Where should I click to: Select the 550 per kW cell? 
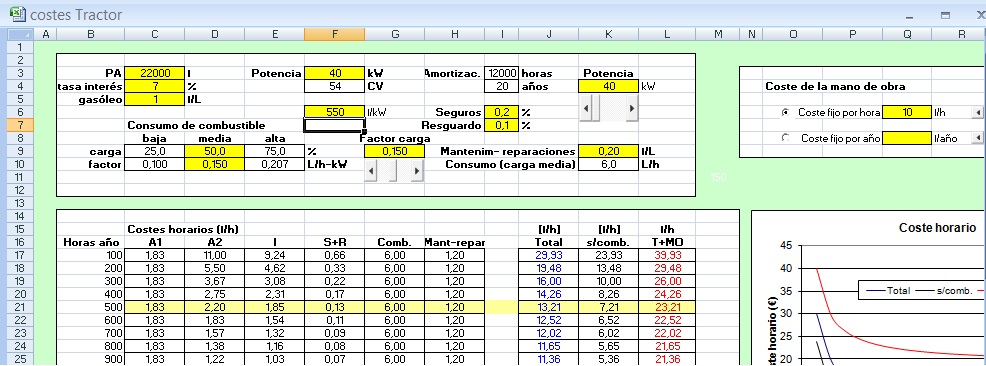tap(334, 112)
